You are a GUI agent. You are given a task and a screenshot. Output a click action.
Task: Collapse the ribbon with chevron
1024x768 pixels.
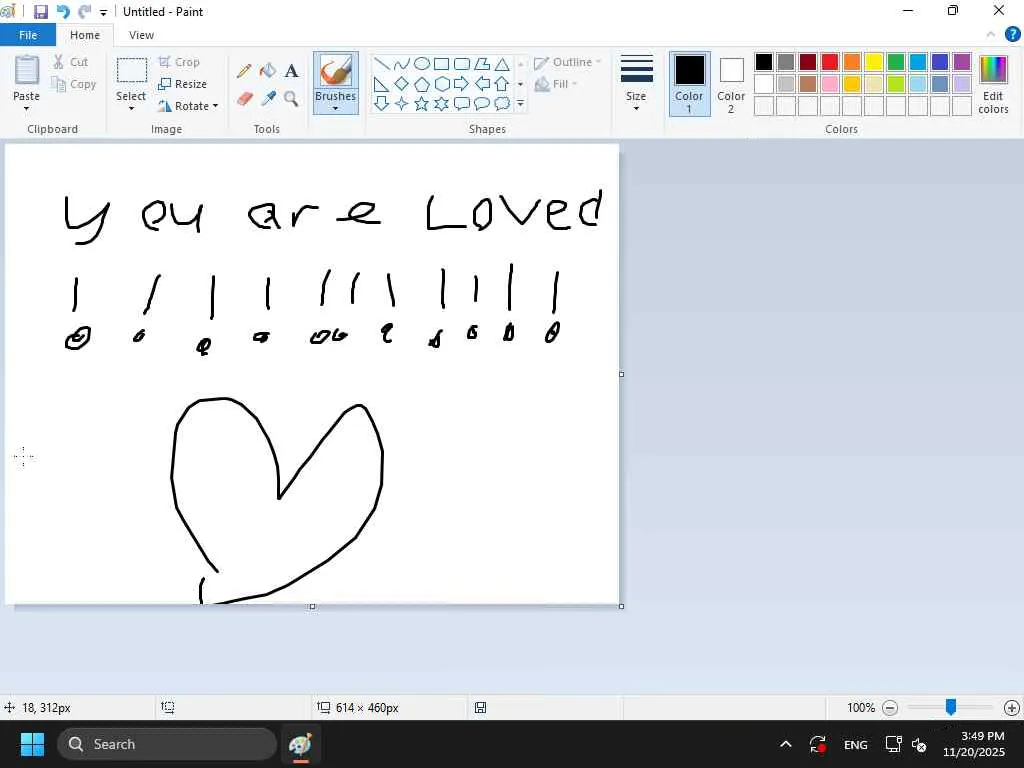point(991,34)
